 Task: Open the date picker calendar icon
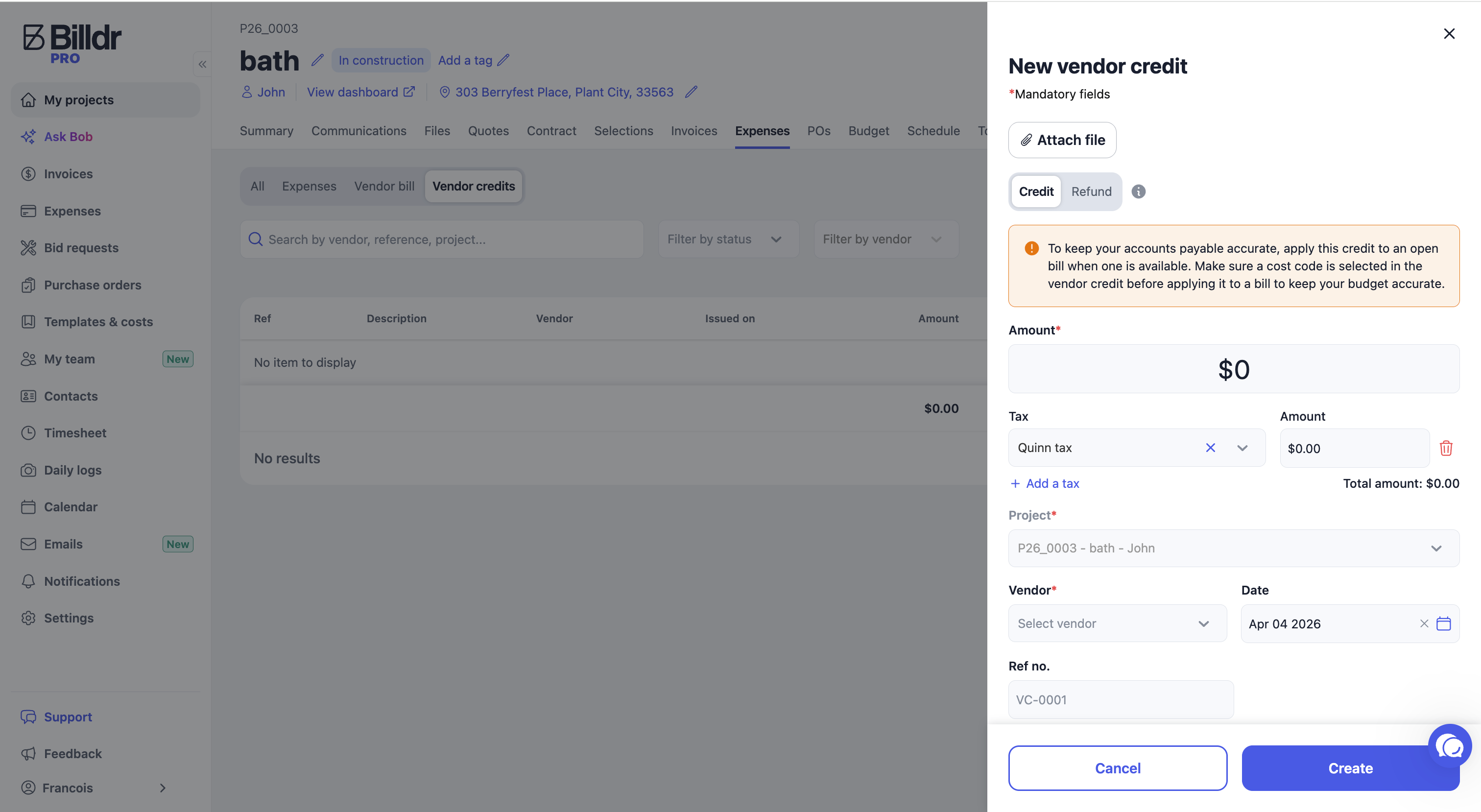coord(1444,623)
